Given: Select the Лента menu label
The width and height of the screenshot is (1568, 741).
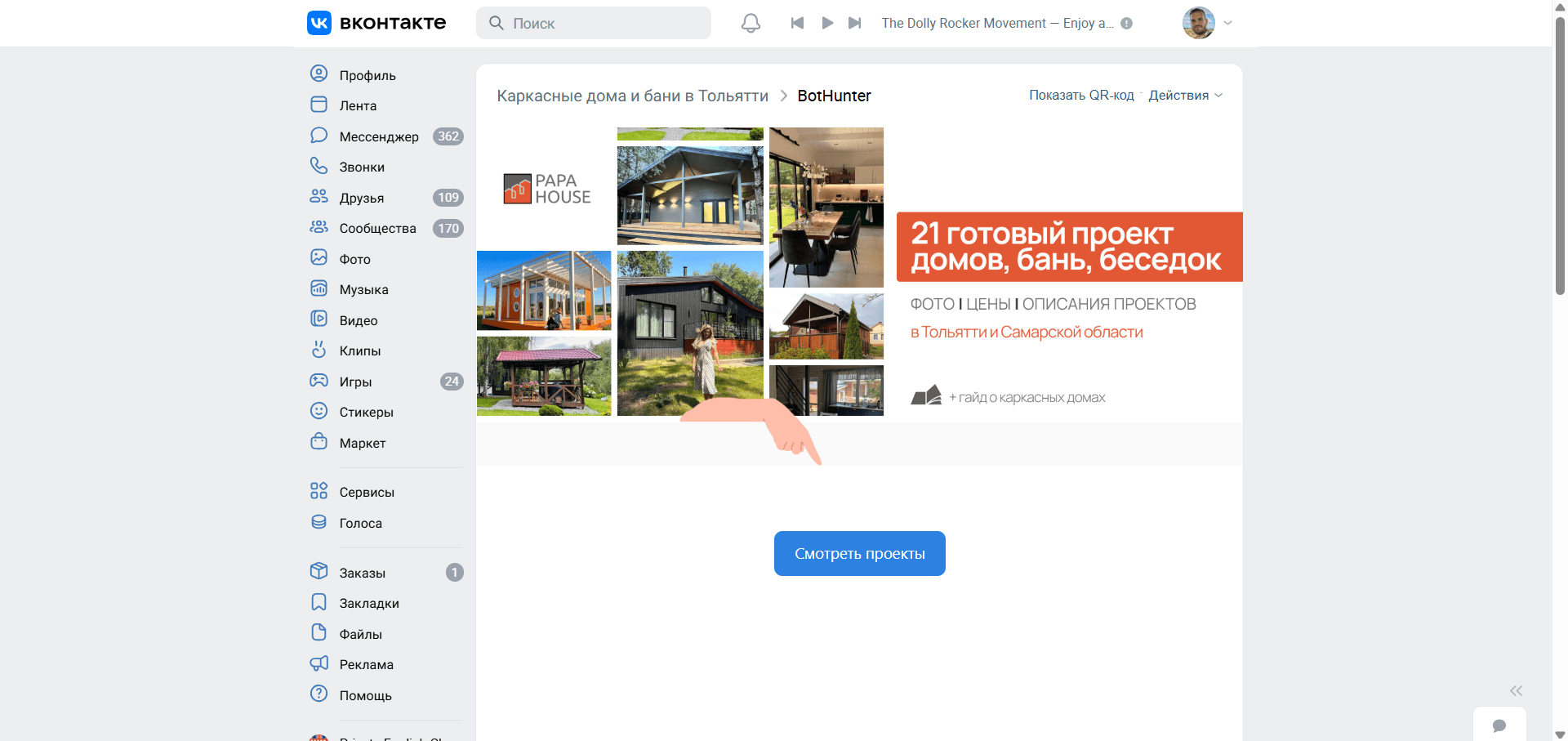Looking at the screenshot, I should coord(358,106).
